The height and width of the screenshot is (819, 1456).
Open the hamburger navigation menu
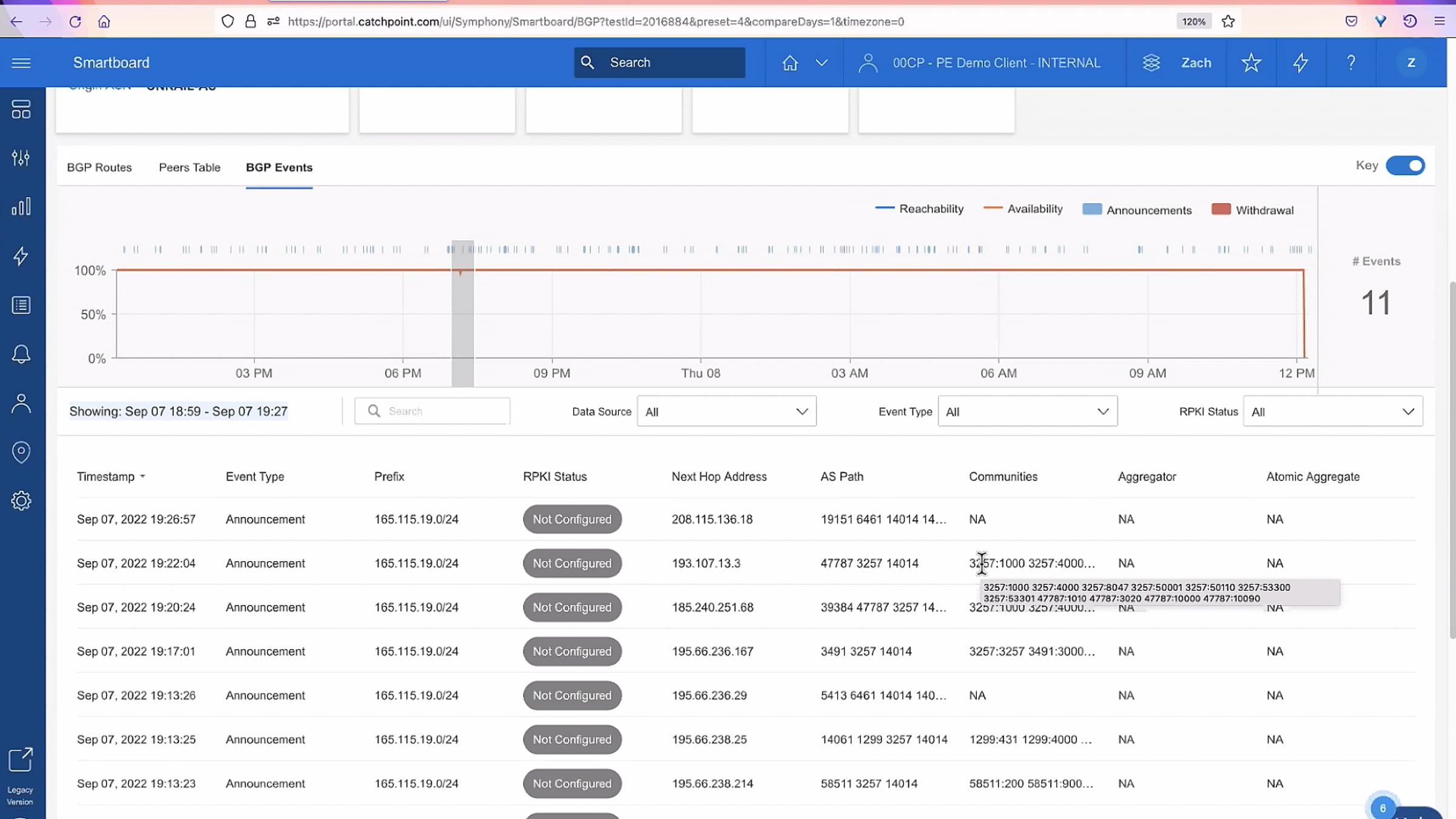21,63
